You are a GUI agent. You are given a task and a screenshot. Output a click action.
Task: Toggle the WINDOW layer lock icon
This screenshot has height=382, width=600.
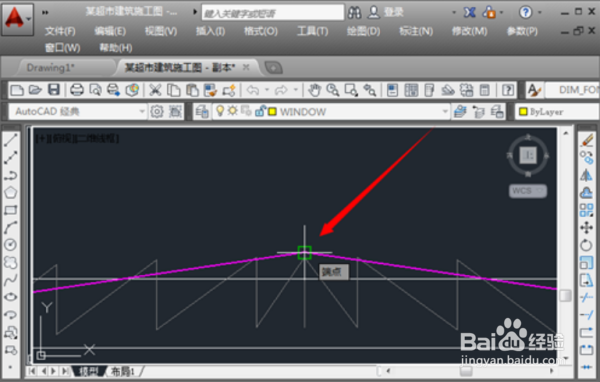(x=260, y=111)
